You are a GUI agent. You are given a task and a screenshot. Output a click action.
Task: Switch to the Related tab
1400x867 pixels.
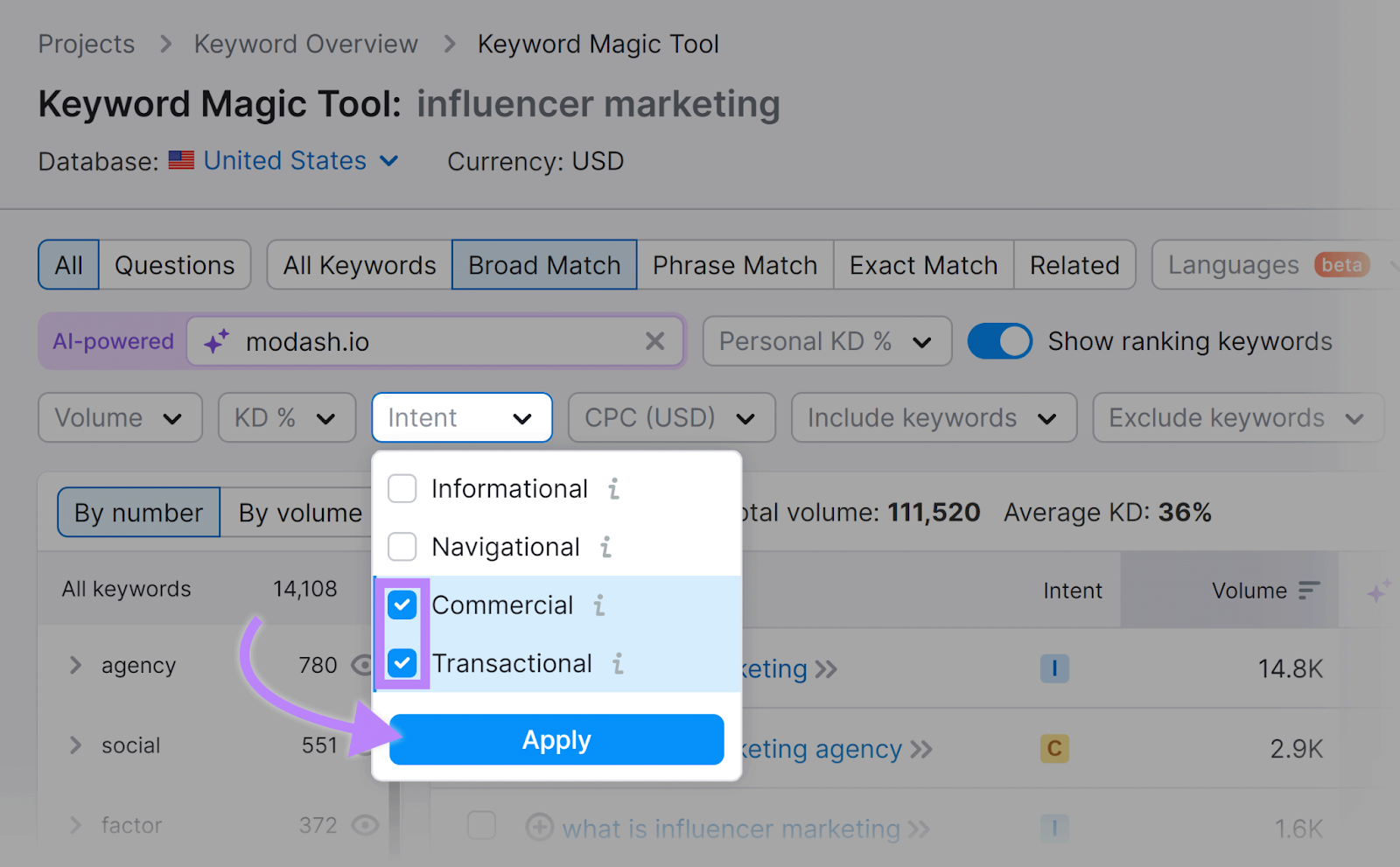point(1074,265)
